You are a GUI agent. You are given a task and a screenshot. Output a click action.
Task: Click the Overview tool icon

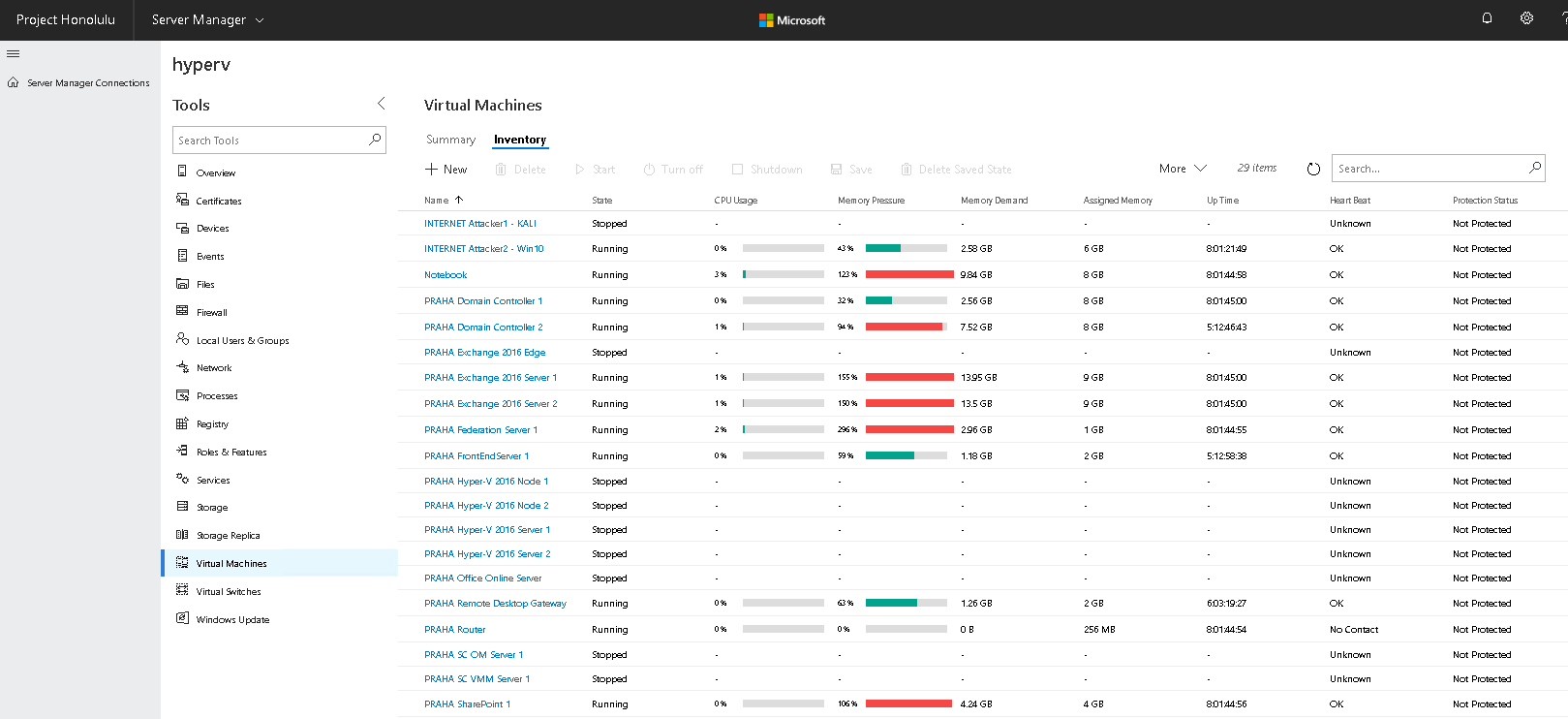pos(182,172)
